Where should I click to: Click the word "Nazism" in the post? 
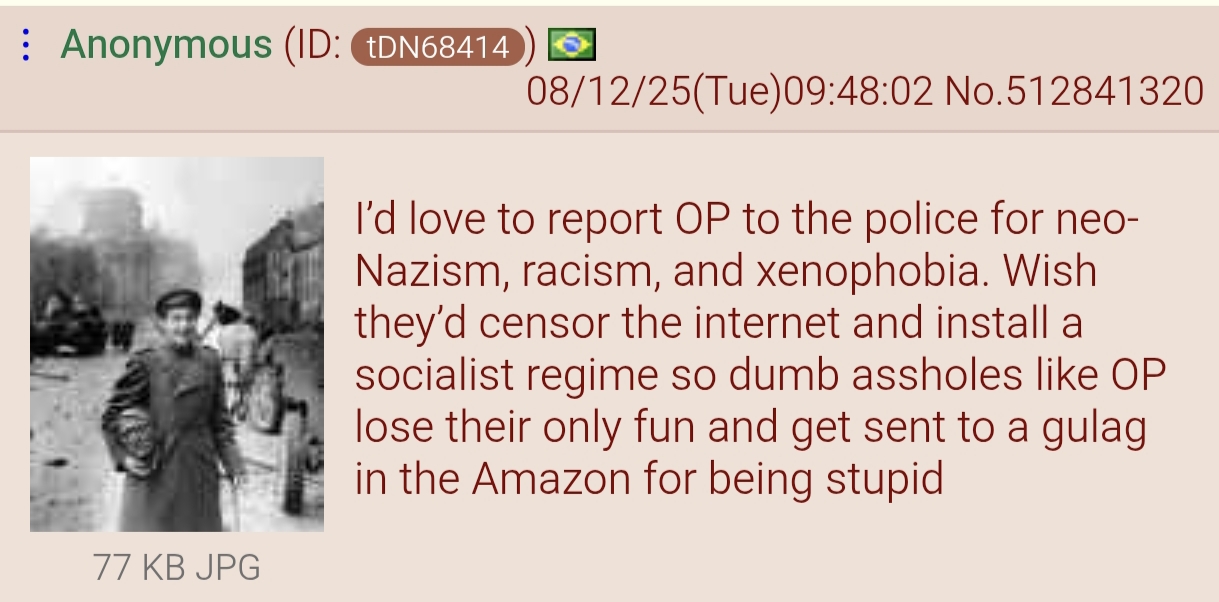pos(424,271)
